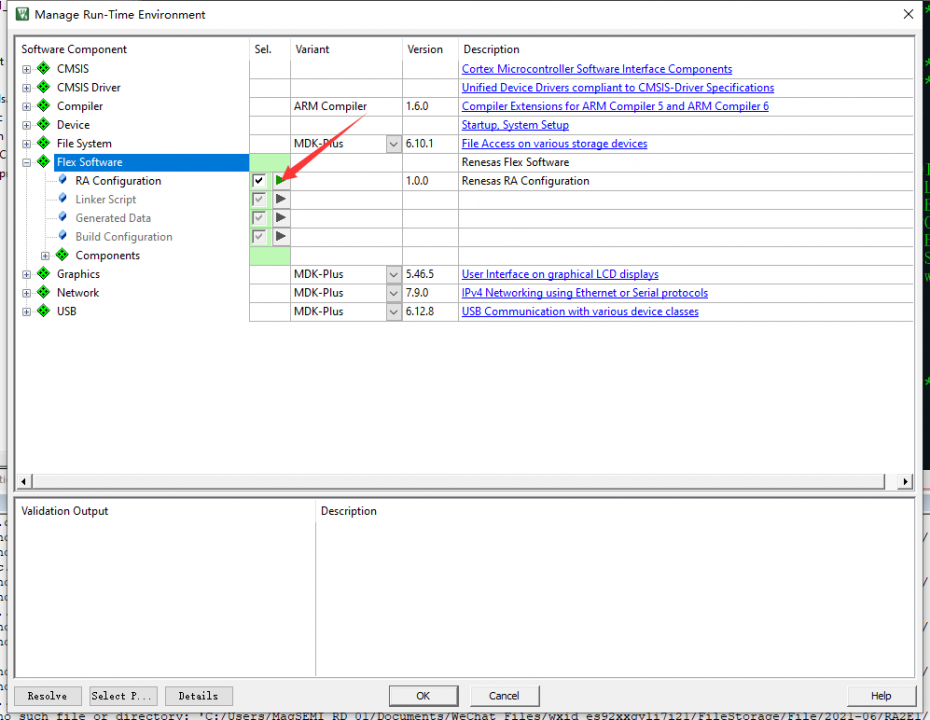Expand the Graphics tree node

[27, 275]
